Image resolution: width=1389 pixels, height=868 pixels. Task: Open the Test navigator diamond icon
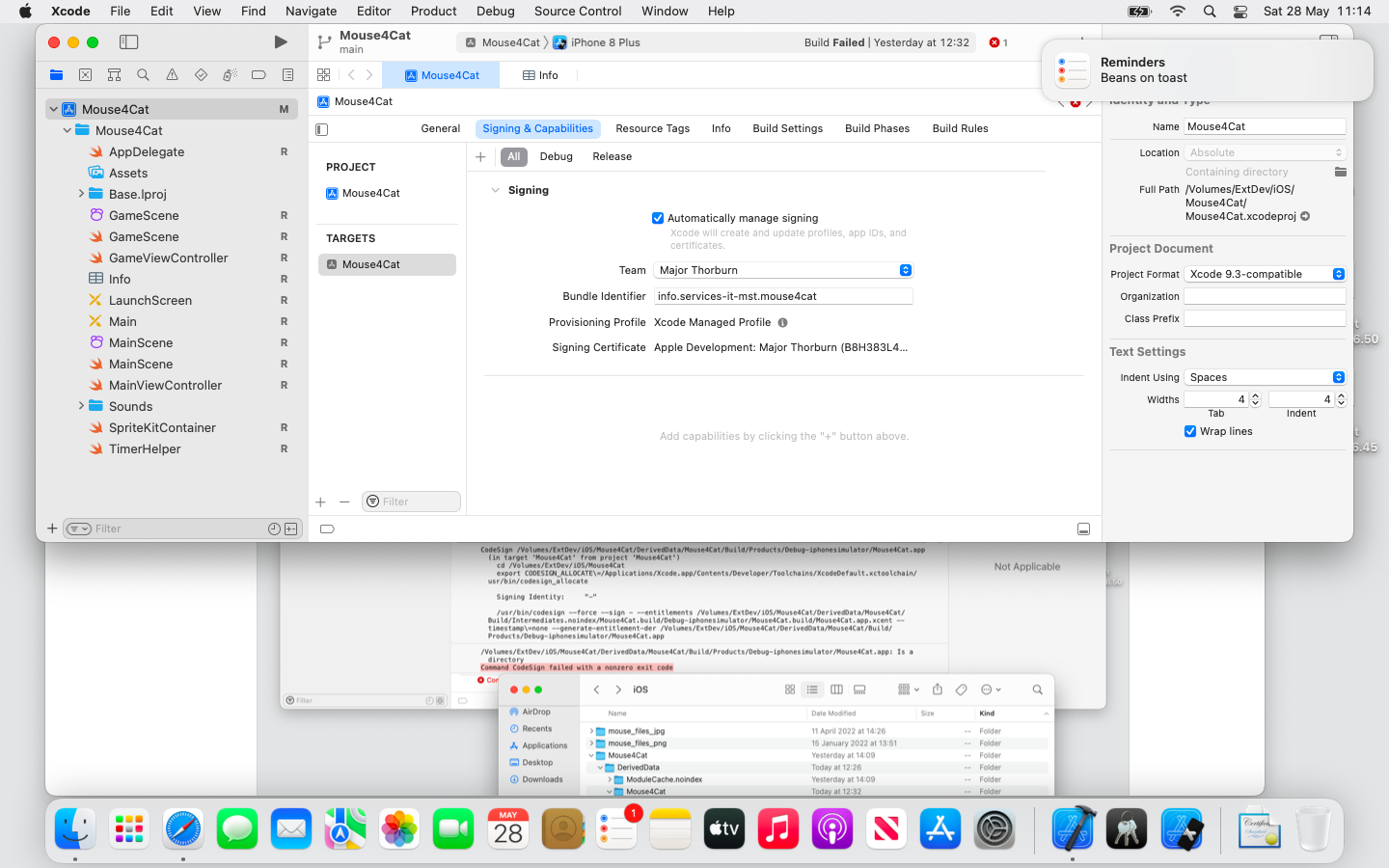[x=201, y=75]
